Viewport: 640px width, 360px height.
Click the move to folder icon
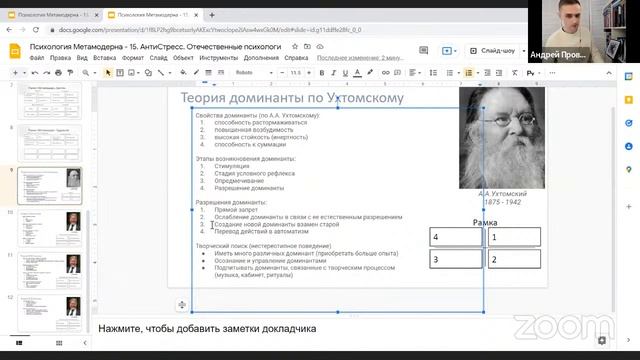[x=307, y=47]
